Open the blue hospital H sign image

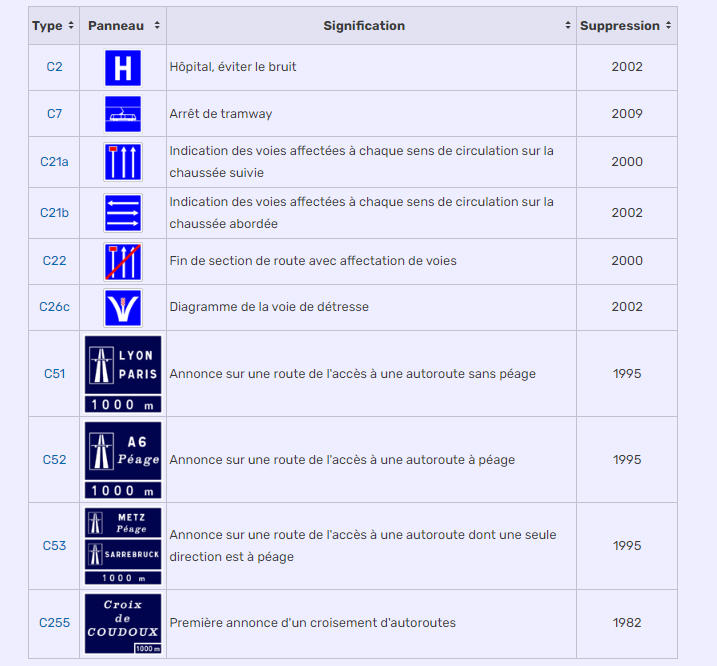(x=123, y=68)
